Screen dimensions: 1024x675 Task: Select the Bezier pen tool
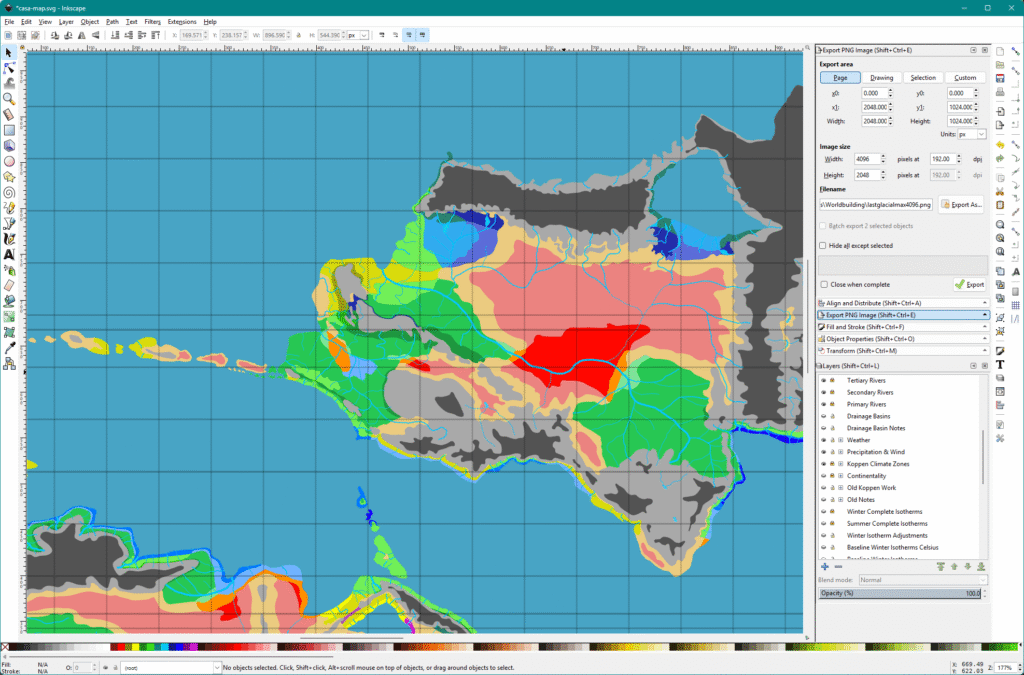click(9, 224)
